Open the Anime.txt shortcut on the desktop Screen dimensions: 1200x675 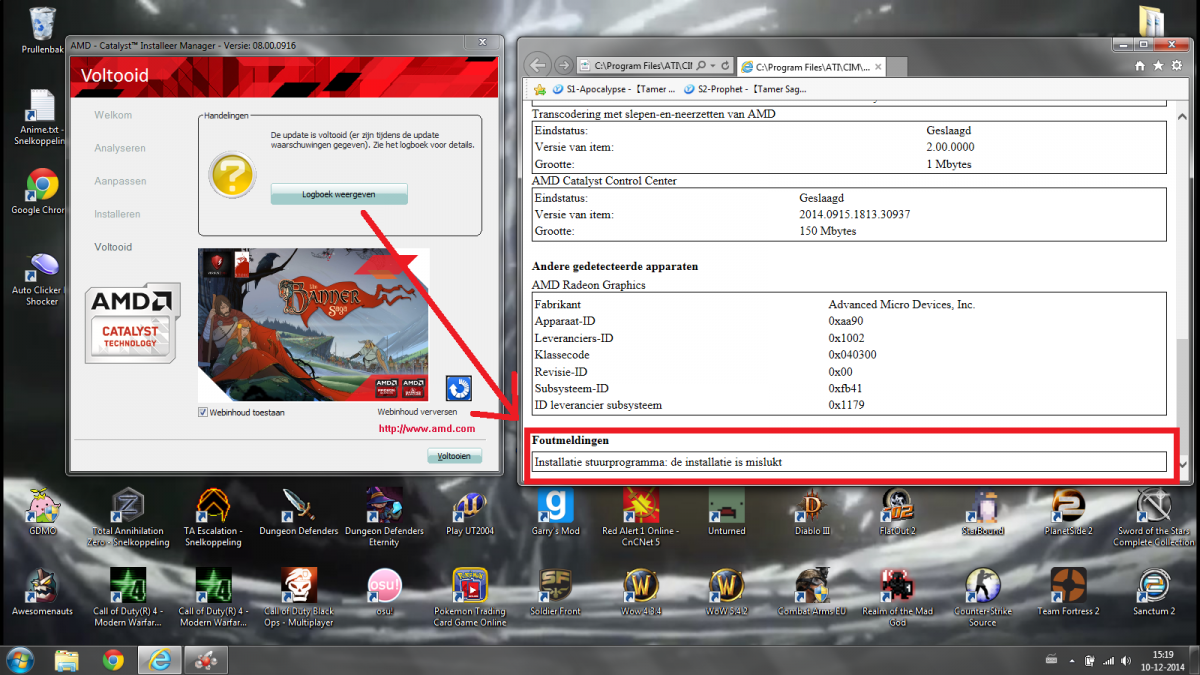pyautogui.click(x=42, y=117)
